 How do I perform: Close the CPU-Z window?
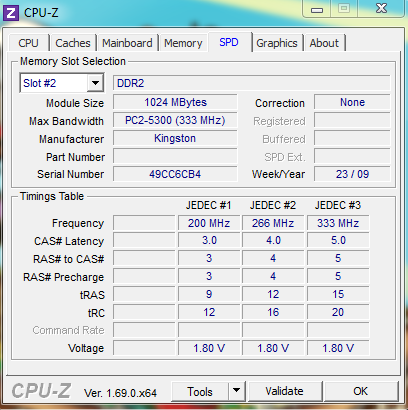click(x=381, y=9)
